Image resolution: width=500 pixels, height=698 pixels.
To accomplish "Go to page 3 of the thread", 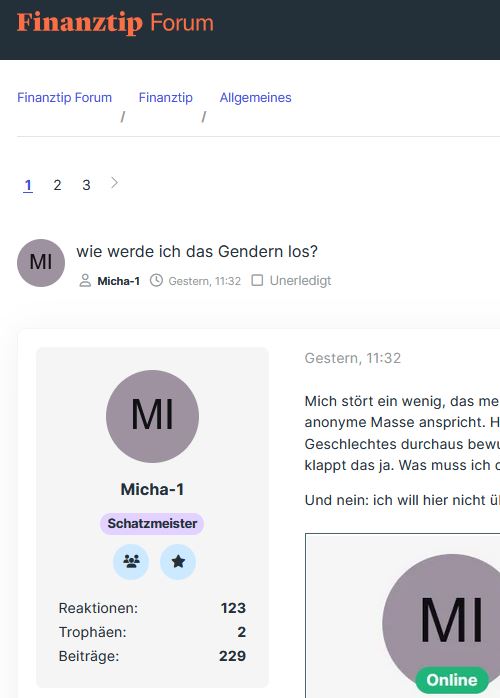I will 86,185.
